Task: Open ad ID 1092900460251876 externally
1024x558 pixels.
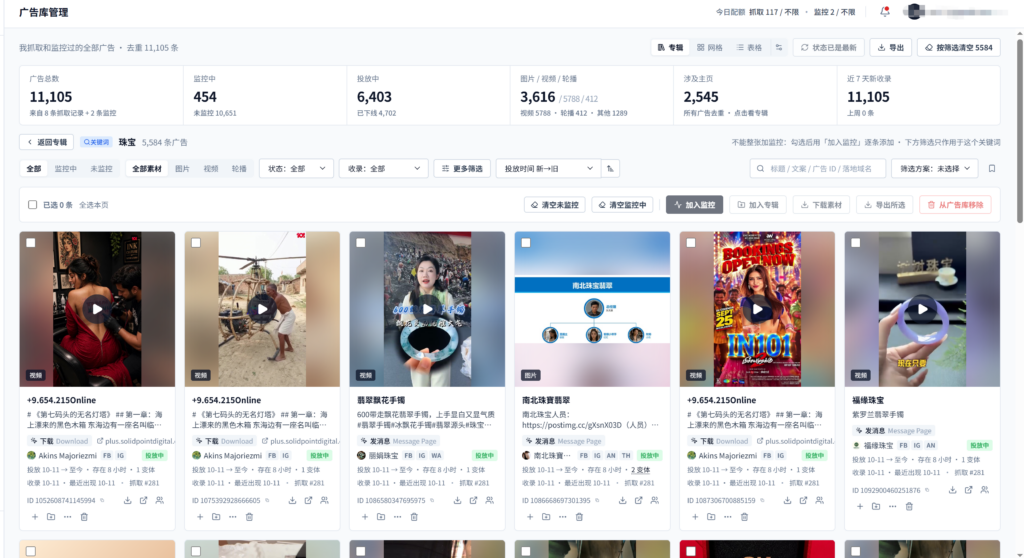Action: coord(968,490)
